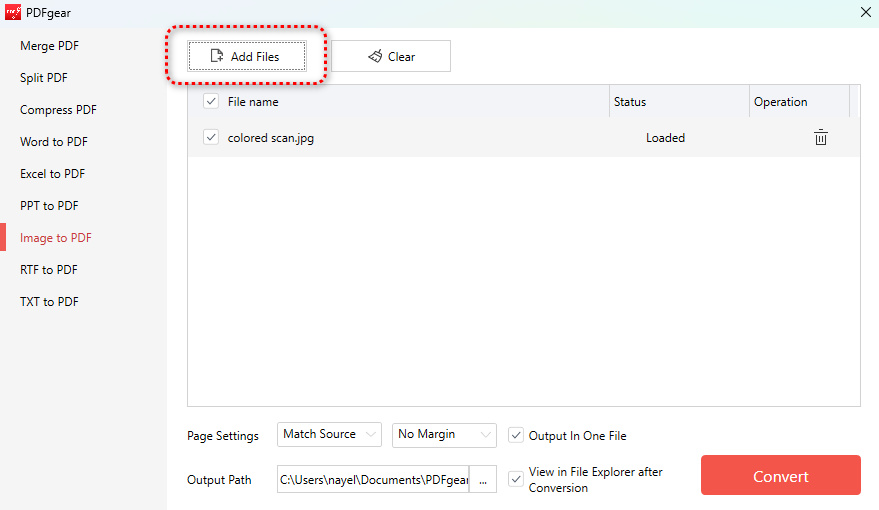Open TXT to PDF converter

49,302
